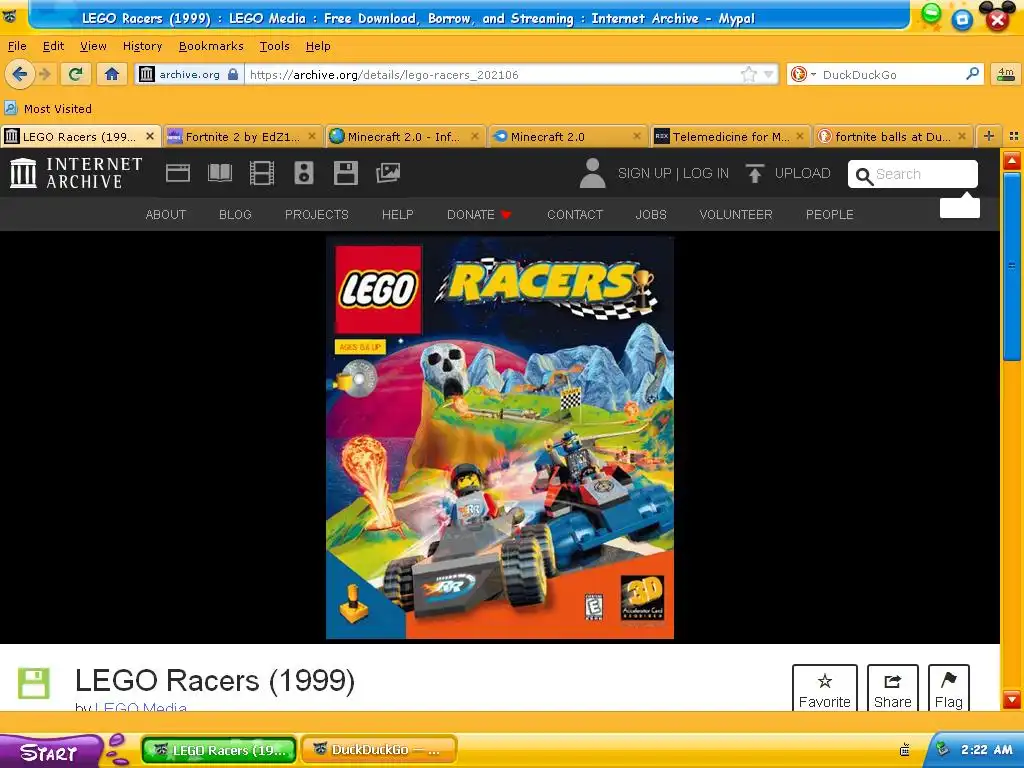
Task: Switch to the fortnite balls at Du... tab
Action: click(x=893, y=136)
